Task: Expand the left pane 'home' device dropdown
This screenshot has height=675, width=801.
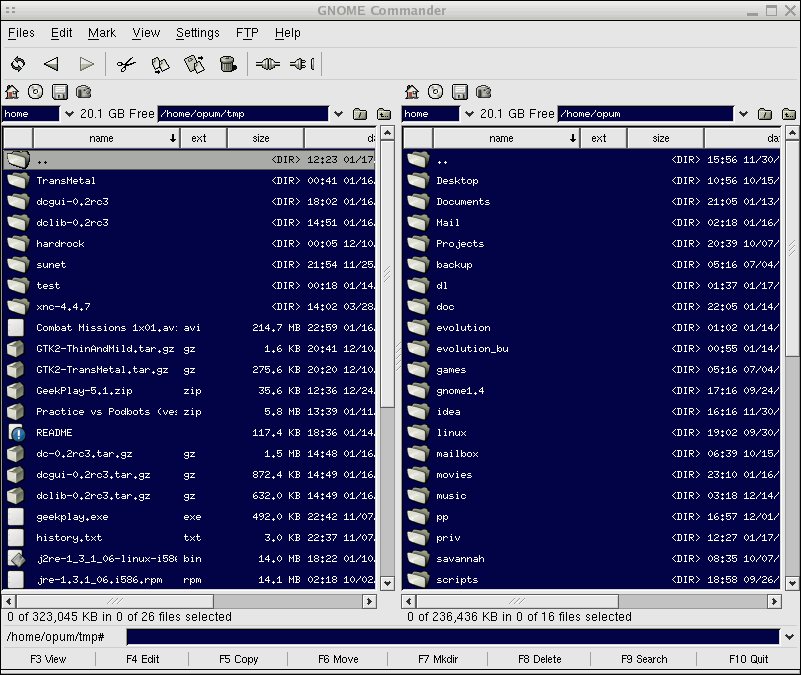Action: coord(69,114)
